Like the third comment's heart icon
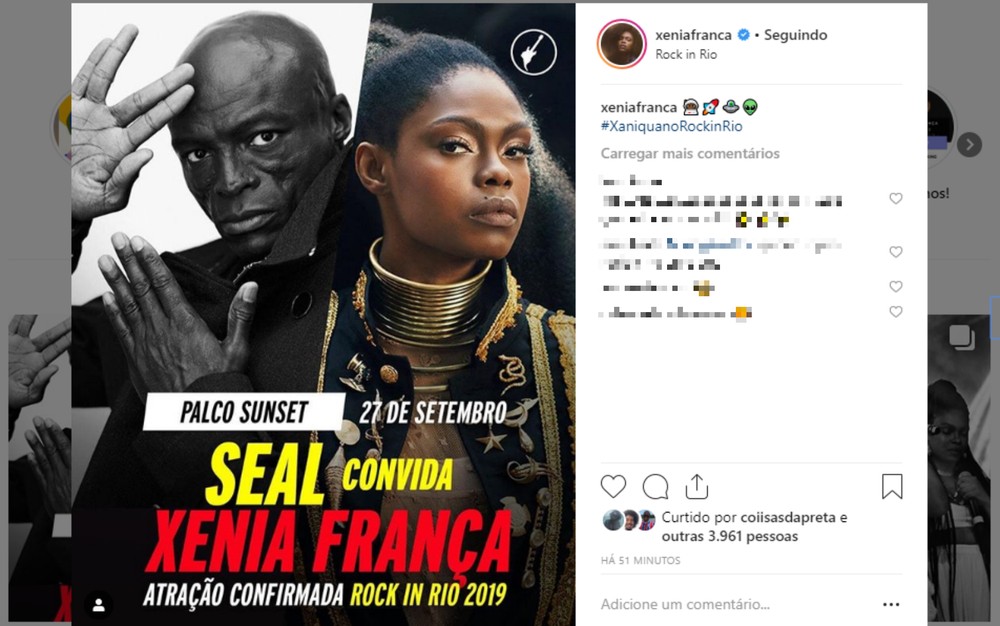The width and height of the screenshot is (1000, 626). pyautogui.click(x=895, y=286)
